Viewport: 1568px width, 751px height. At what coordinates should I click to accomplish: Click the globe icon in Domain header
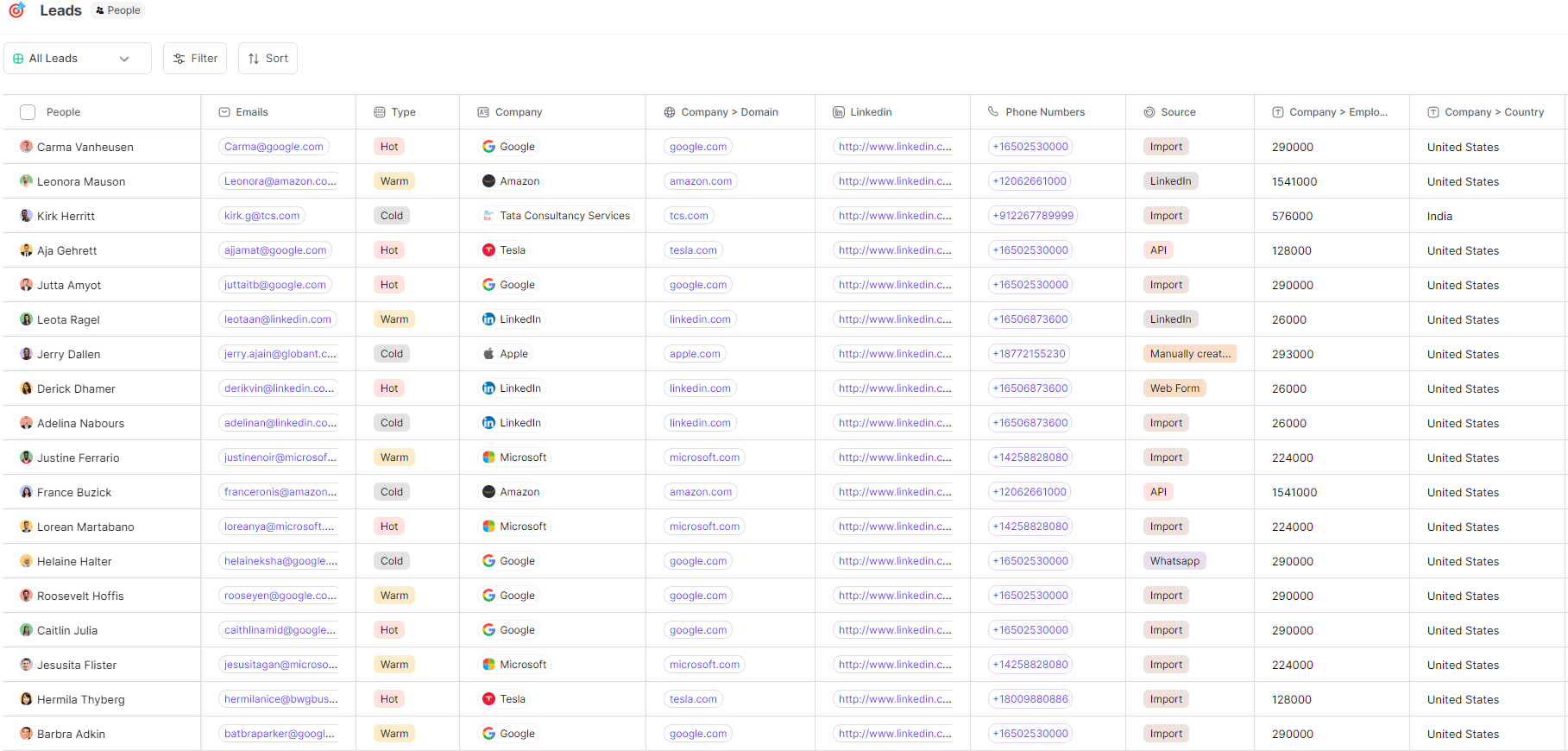[x=670, y=112]
